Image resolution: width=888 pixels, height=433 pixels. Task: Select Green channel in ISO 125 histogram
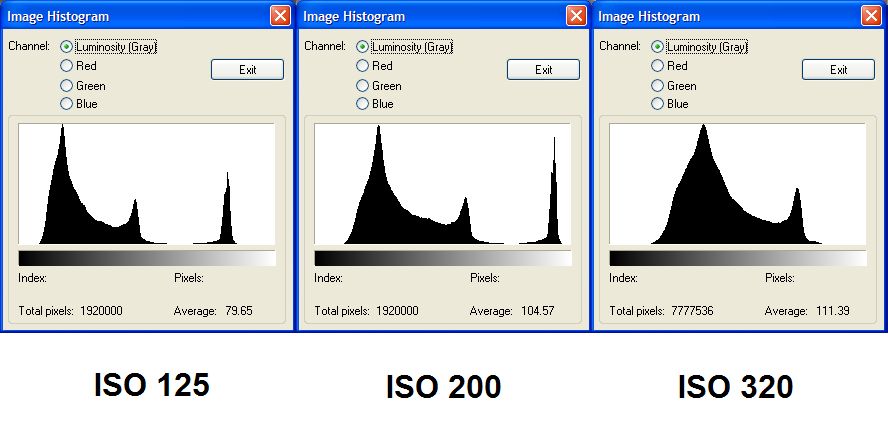(x=66, y=85)
